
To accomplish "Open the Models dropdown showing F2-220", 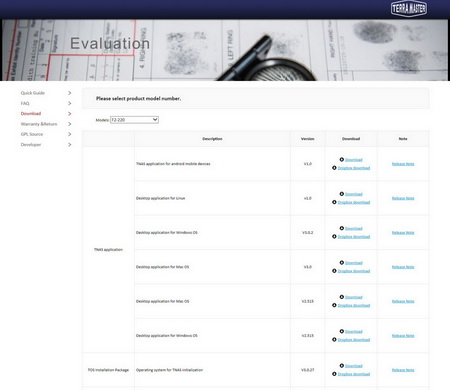I will point(134,120).
